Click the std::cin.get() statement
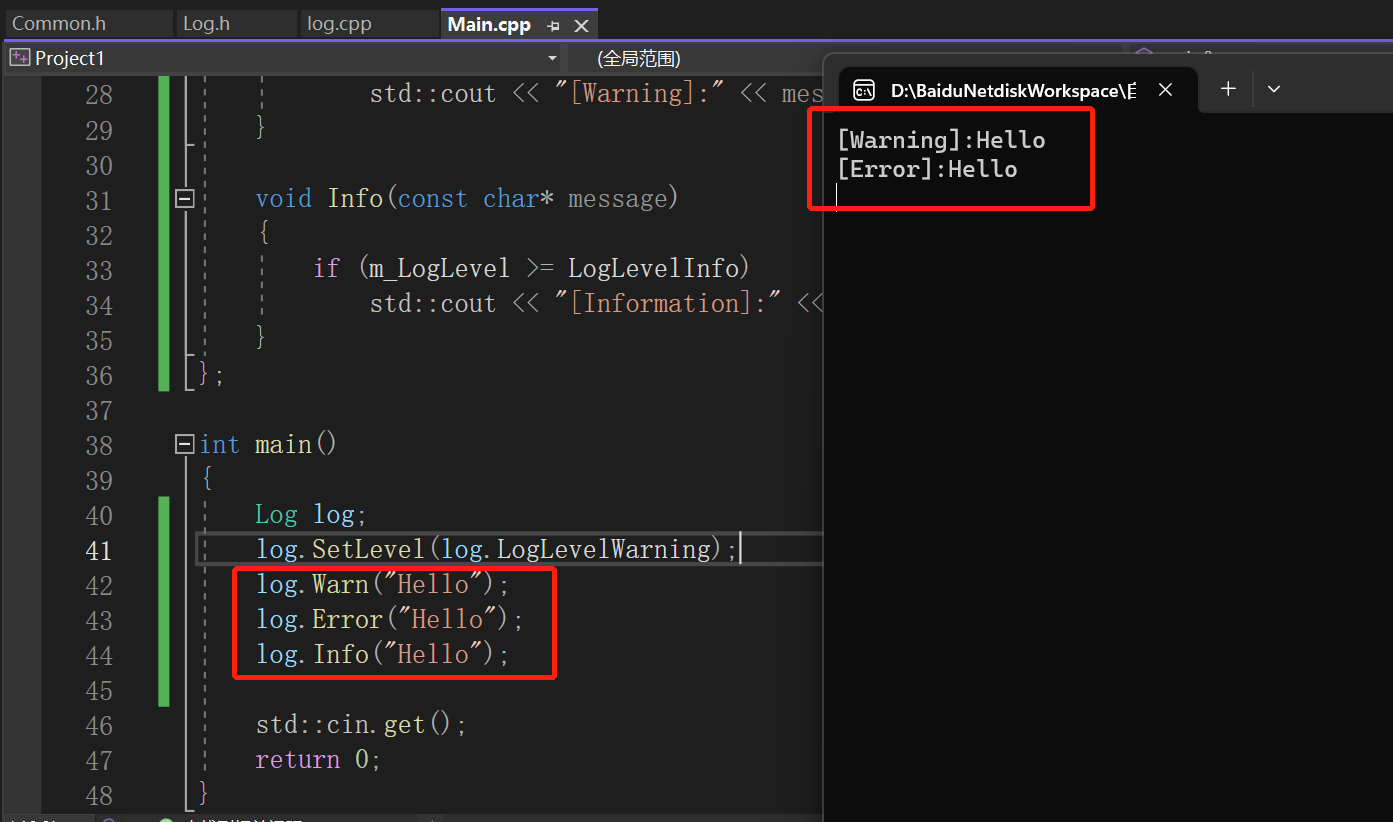 (361, 724)
